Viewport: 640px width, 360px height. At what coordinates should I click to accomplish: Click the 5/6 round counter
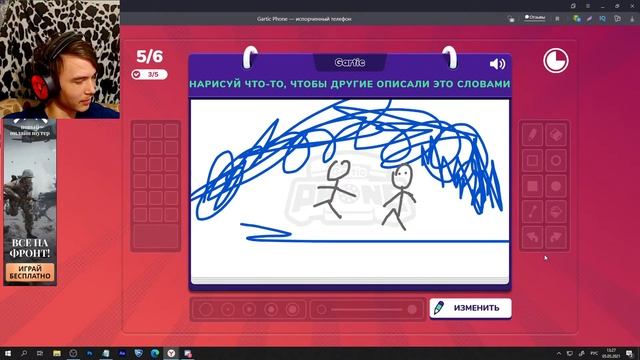click(x=149, y=56)
